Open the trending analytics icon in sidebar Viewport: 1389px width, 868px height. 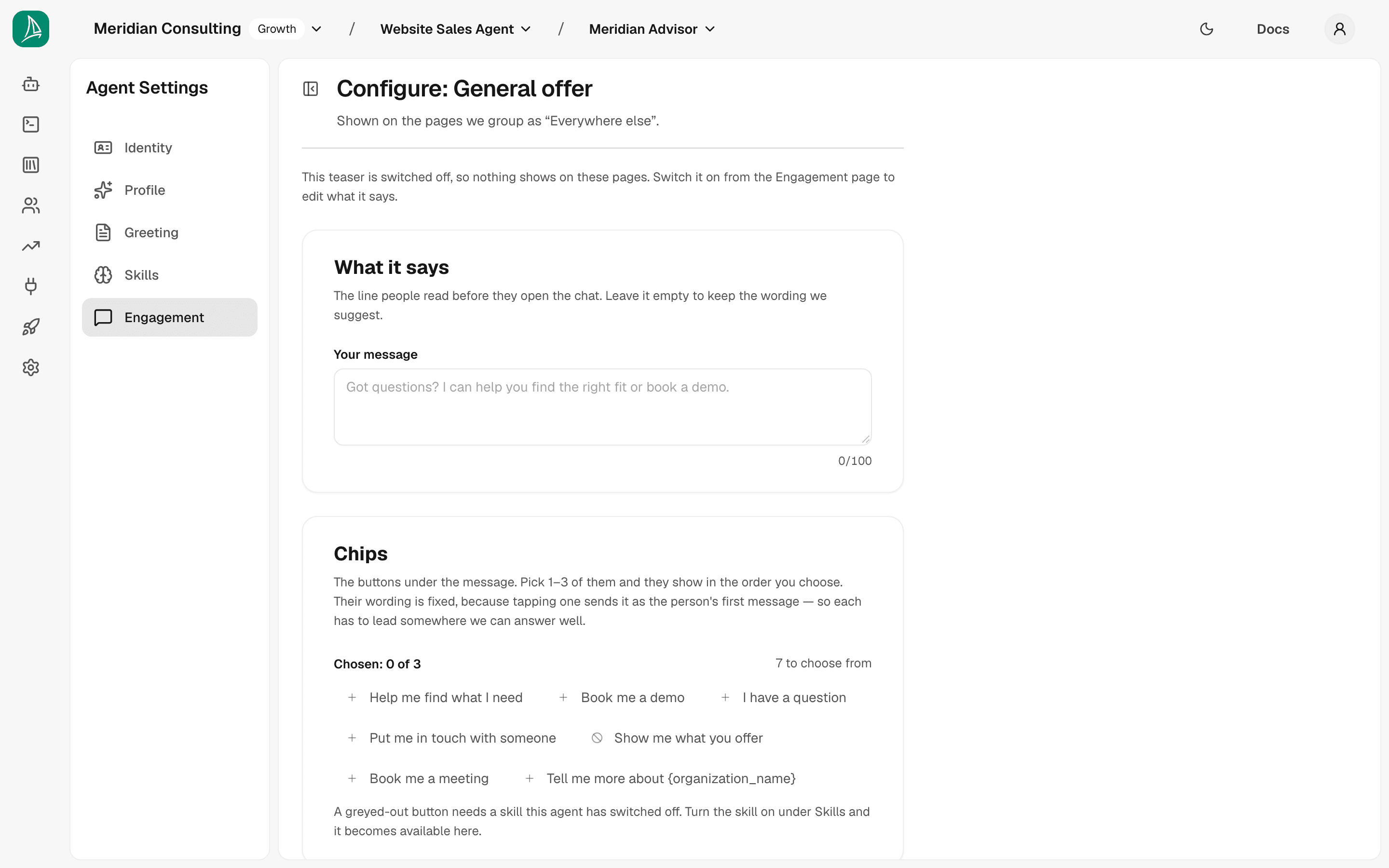coord(31,246)
